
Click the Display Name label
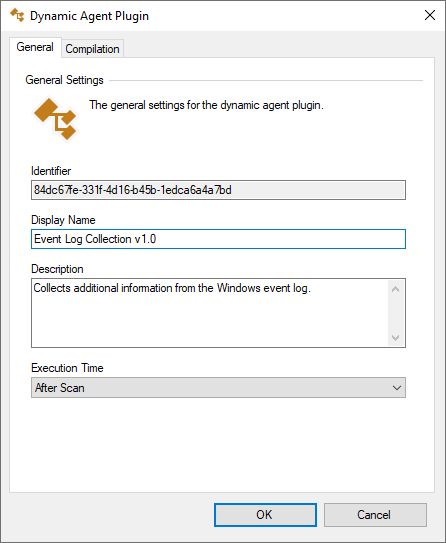click(63, 220)
